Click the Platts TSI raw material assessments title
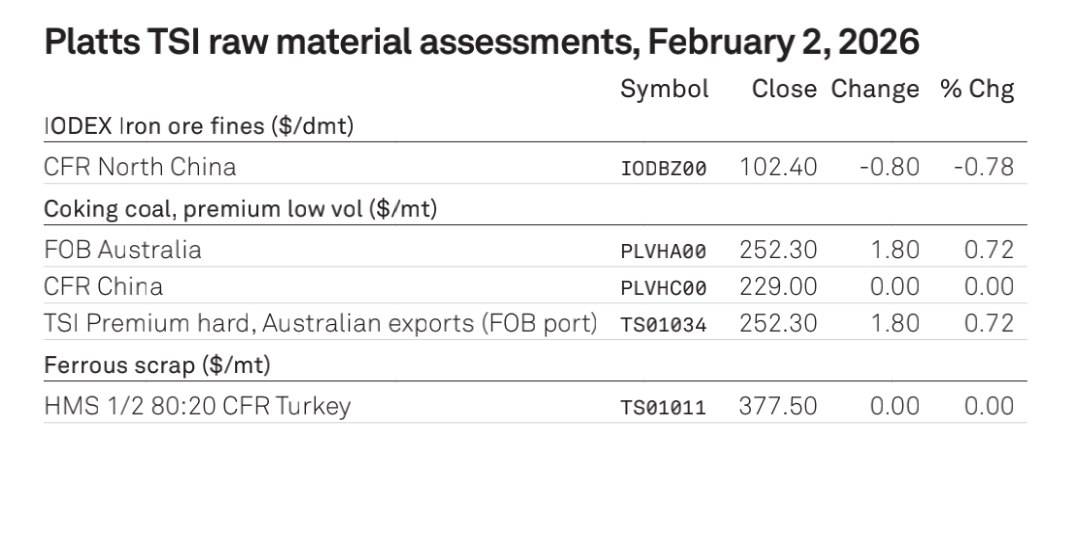 481,42
